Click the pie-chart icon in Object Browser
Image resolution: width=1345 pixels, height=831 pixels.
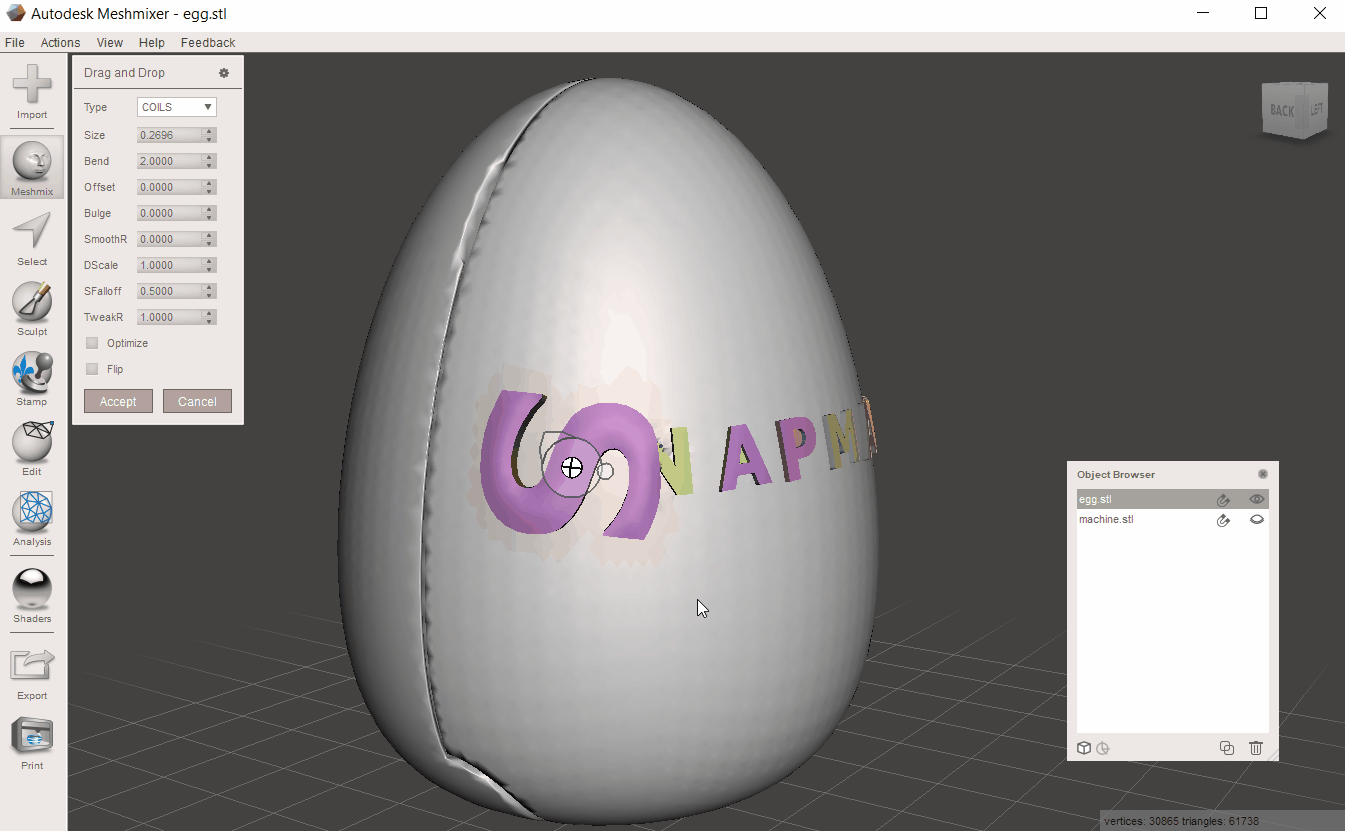coord(1103,748)
